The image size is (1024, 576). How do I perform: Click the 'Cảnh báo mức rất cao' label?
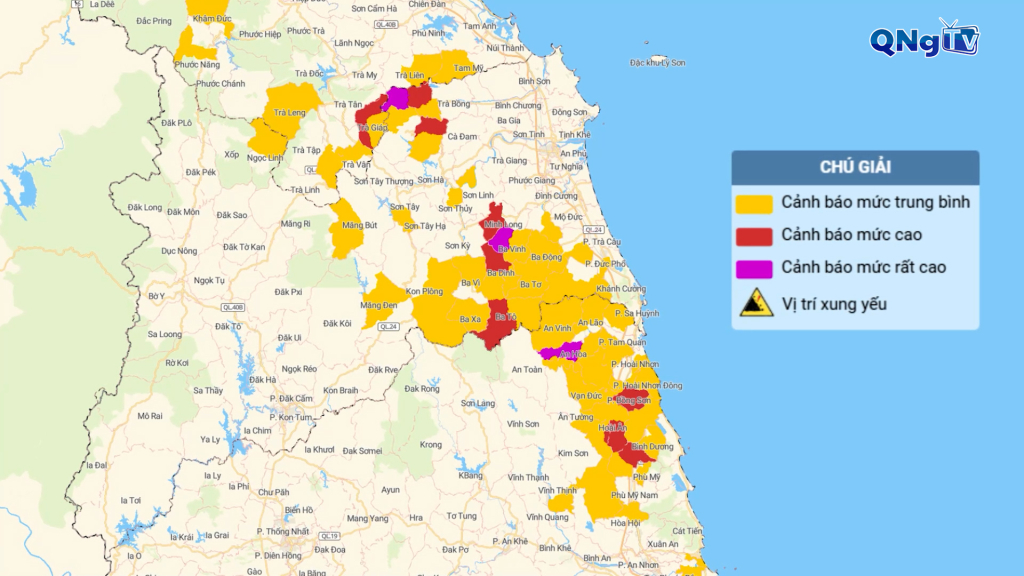click(863, 268)
